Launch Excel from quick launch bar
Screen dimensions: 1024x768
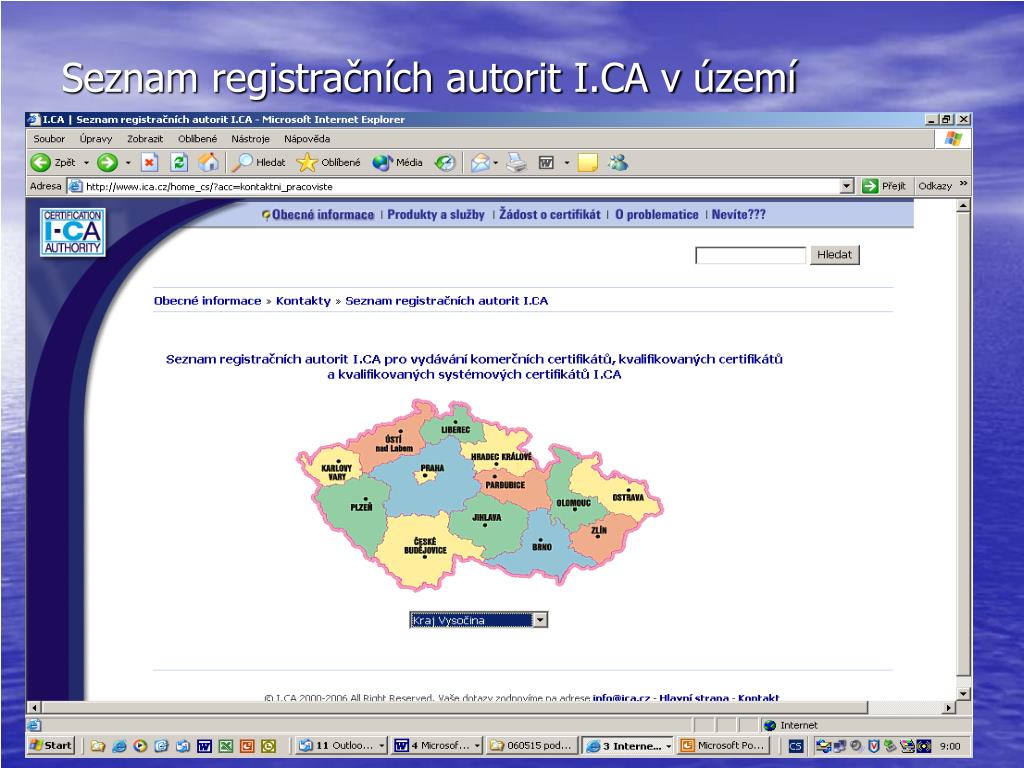click(225, 746)
